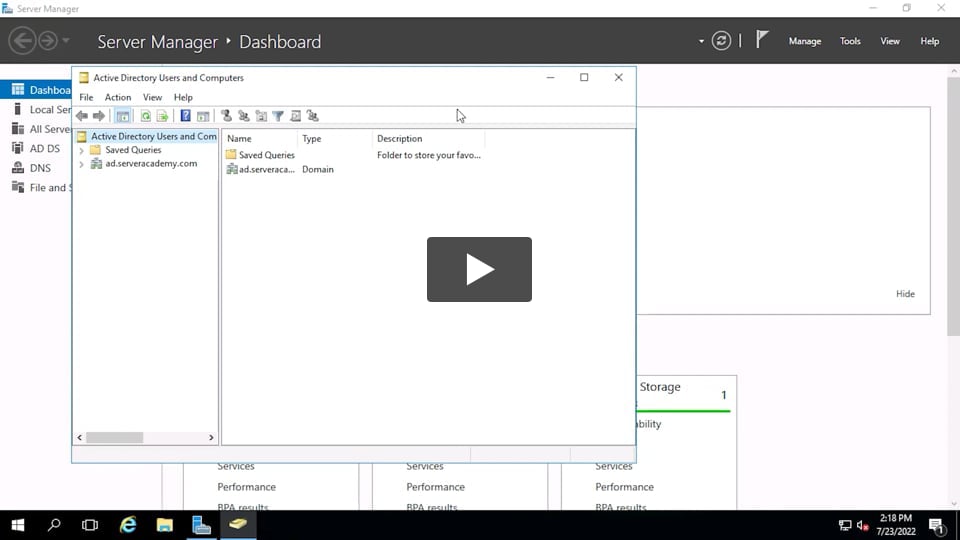Open the View menu in Active Directory window
The height and width of the screenshot is (540, 960).
click(x=152, y=97)
